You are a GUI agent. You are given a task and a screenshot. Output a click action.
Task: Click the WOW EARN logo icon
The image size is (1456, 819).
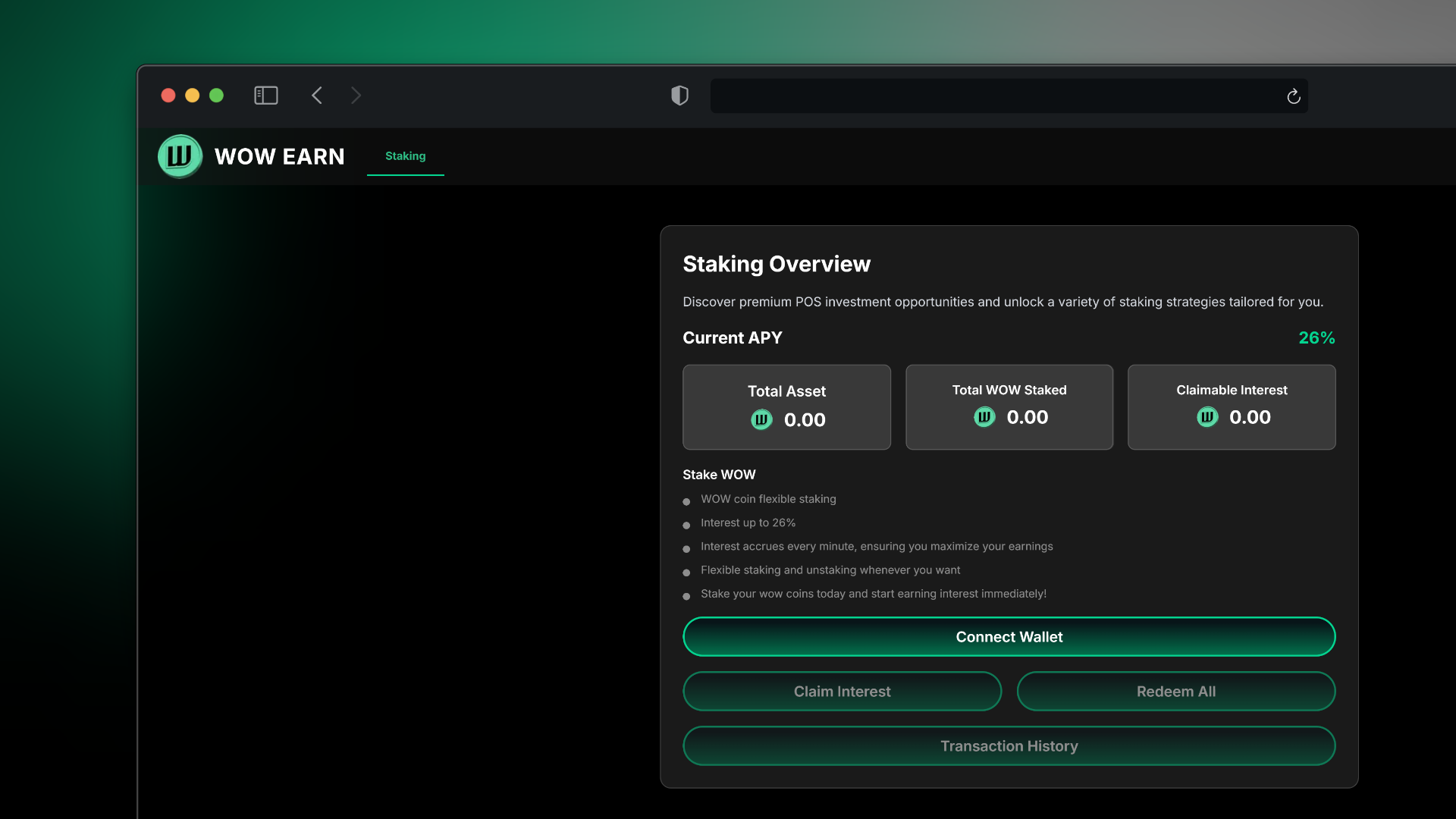click(x=180, y=156)
